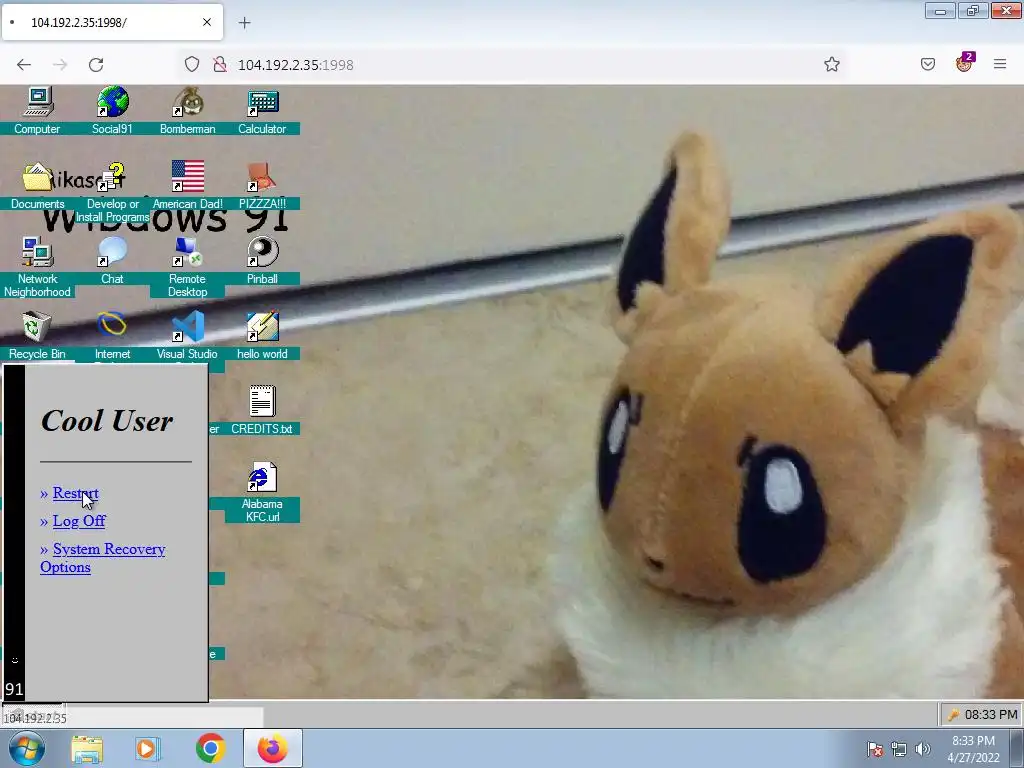Reload the page with the refresh button
This screenshot has width=1024, height=768.
96,65
